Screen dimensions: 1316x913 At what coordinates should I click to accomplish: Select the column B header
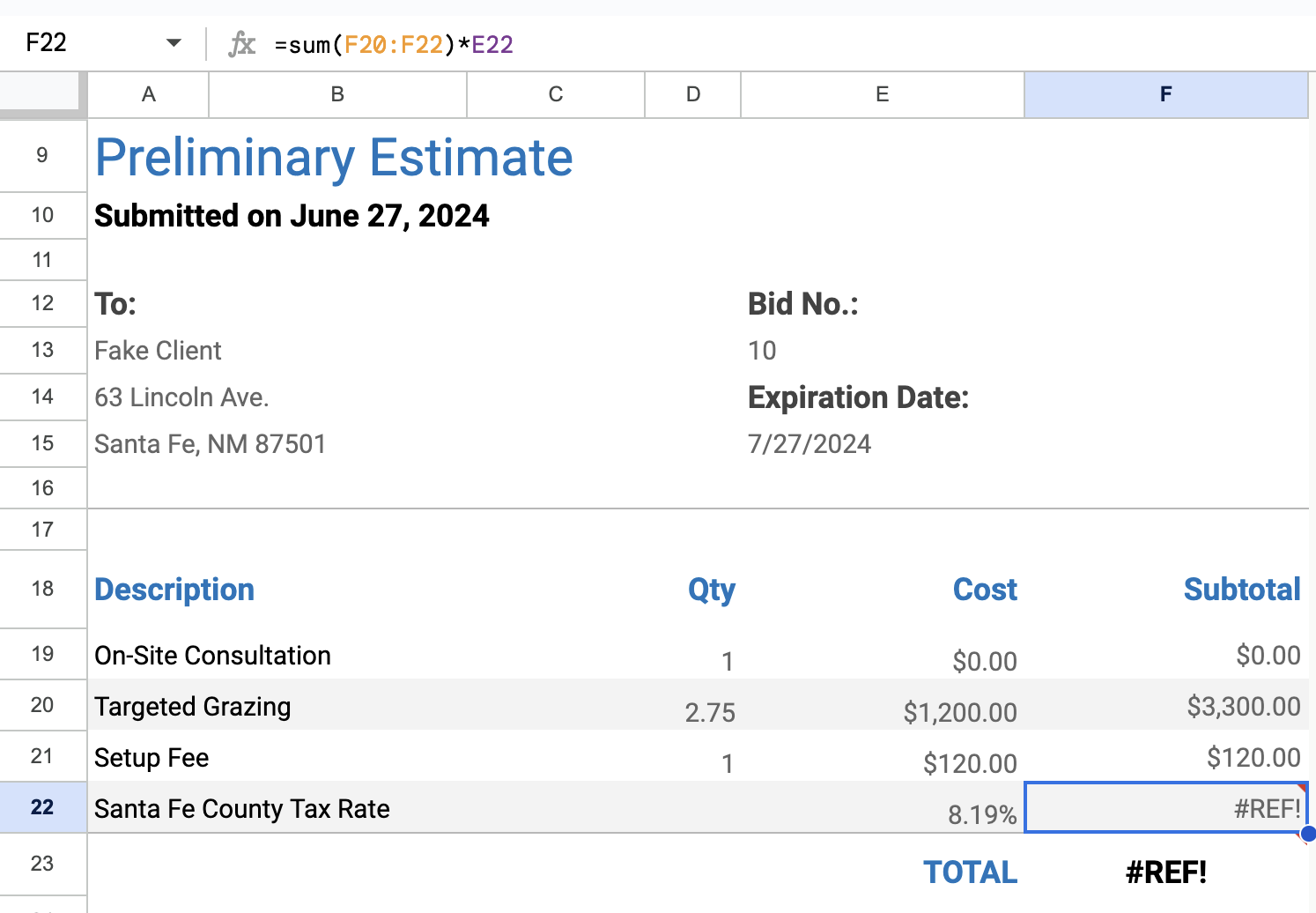pyautogui.click(x=337, y=94)
